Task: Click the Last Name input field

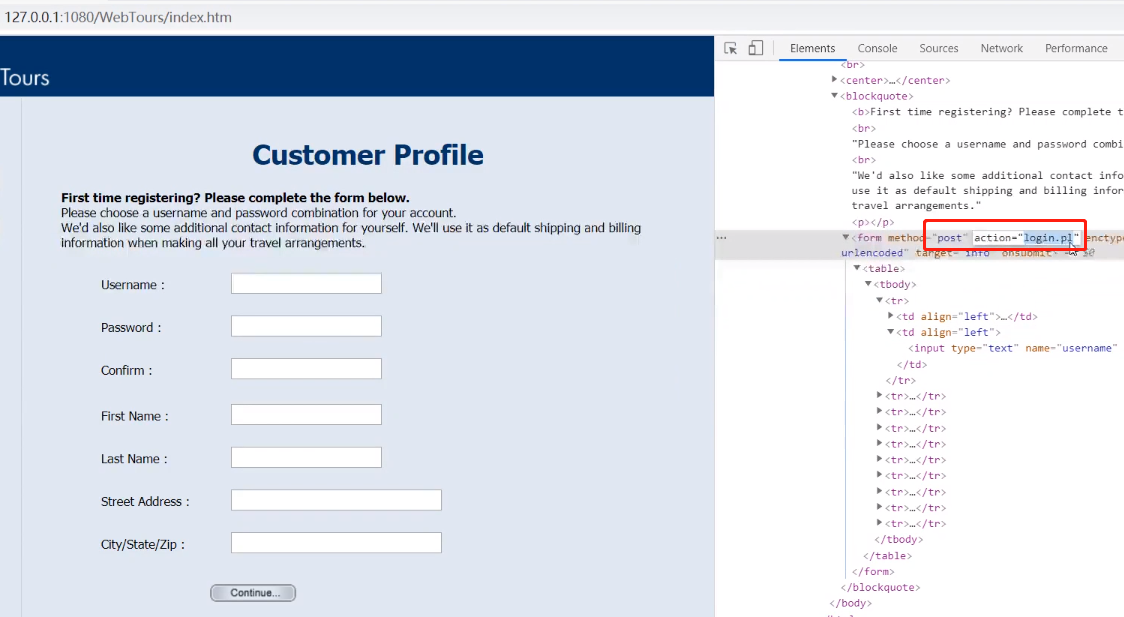Action: pyautogui.click(x=306, y=457)
